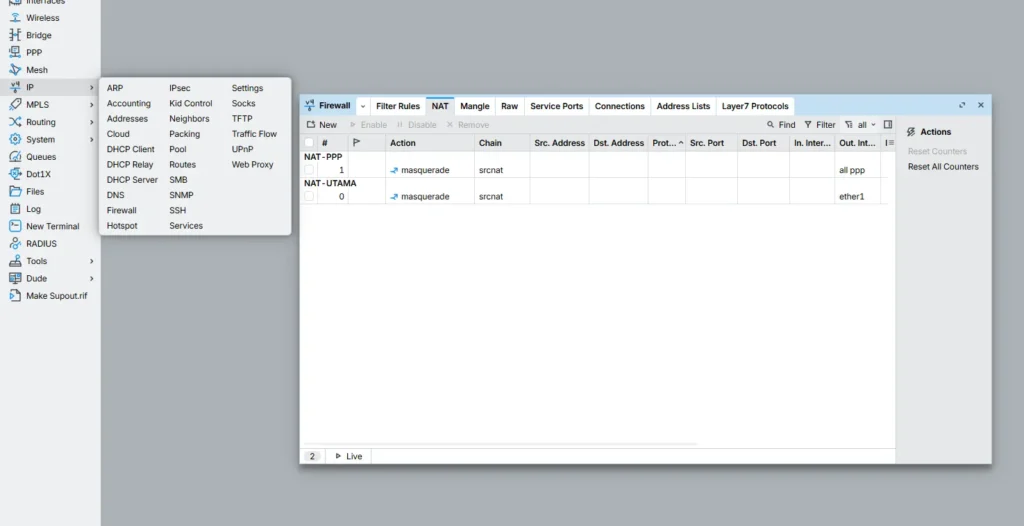Toggle Live updating in status bar
Image resolution: width=1024 pixels, height=526 pixels.
[x=349, y=456]
